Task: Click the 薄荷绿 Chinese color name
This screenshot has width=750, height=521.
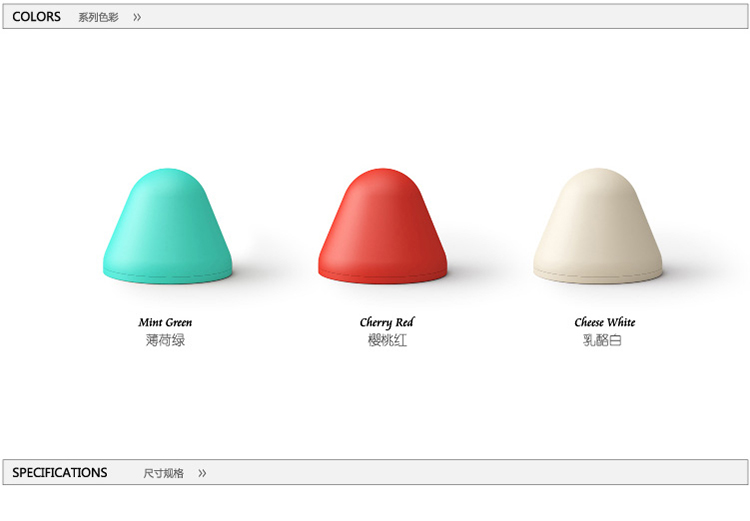Action: click(x=165, y=340)
